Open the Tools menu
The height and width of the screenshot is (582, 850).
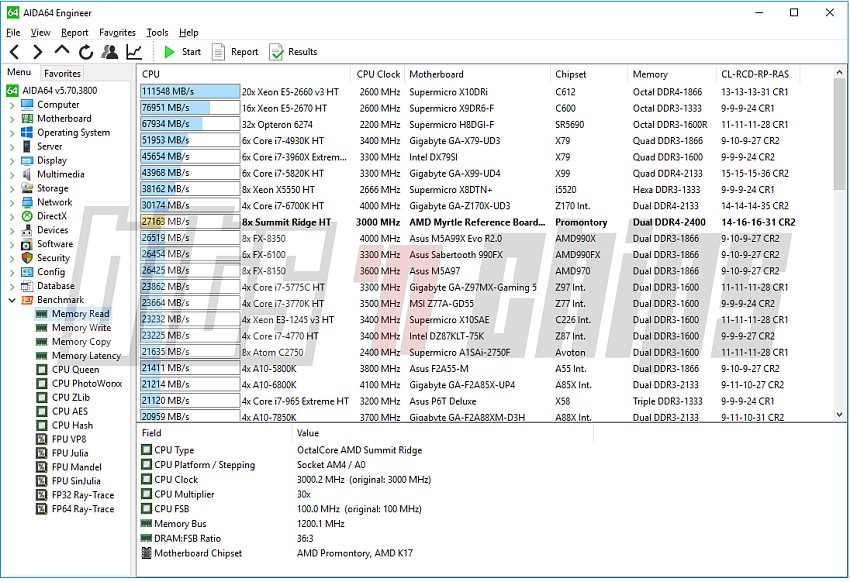[x=157, y=33]
